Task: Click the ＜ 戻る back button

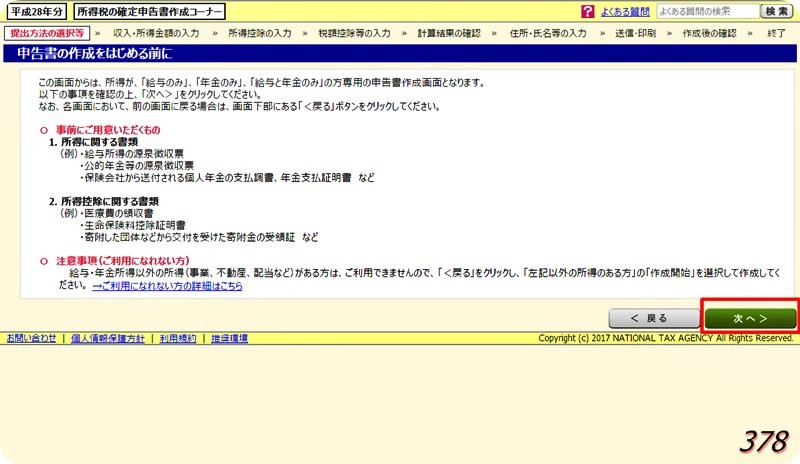Action: pos(654,318)
